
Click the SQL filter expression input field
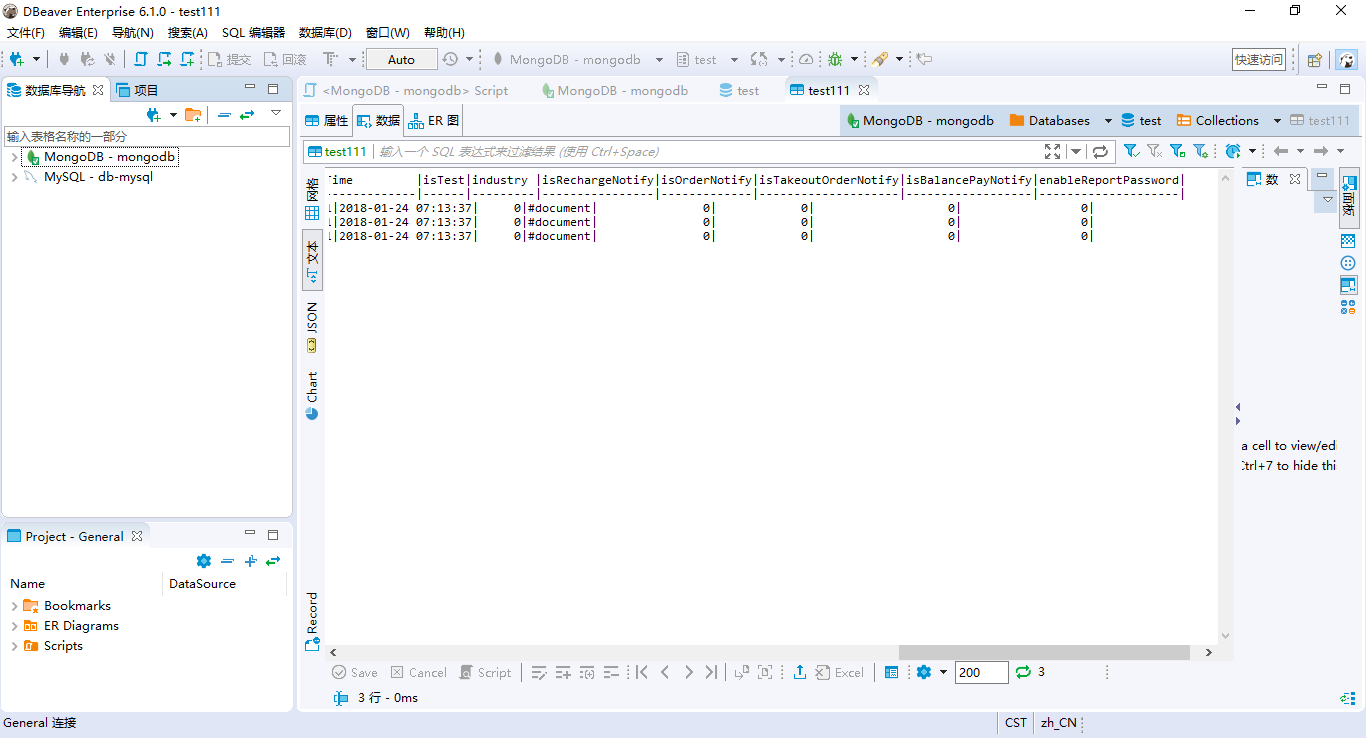(707, 152)
